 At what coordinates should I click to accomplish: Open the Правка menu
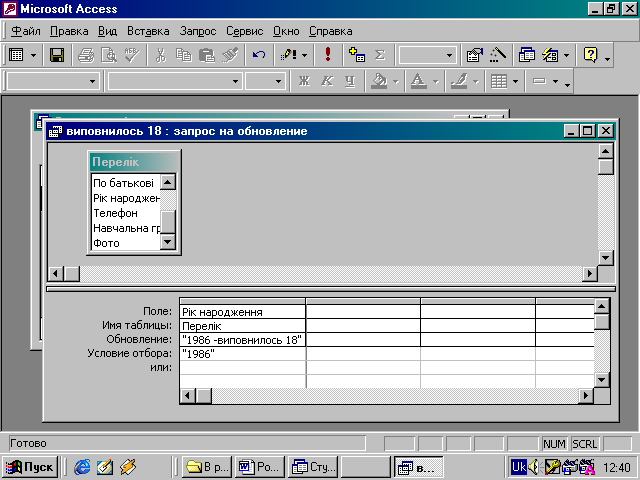(69, 31)
